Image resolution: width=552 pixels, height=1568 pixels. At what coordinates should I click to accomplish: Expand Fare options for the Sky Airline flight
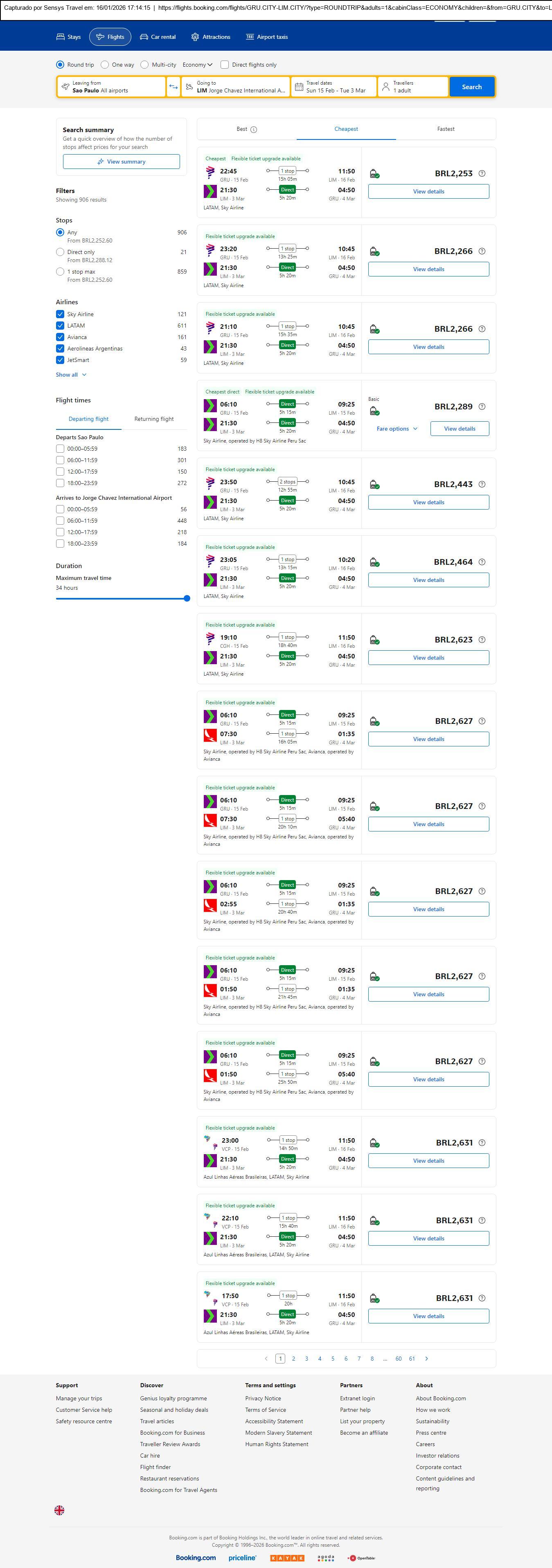point(397,429)
